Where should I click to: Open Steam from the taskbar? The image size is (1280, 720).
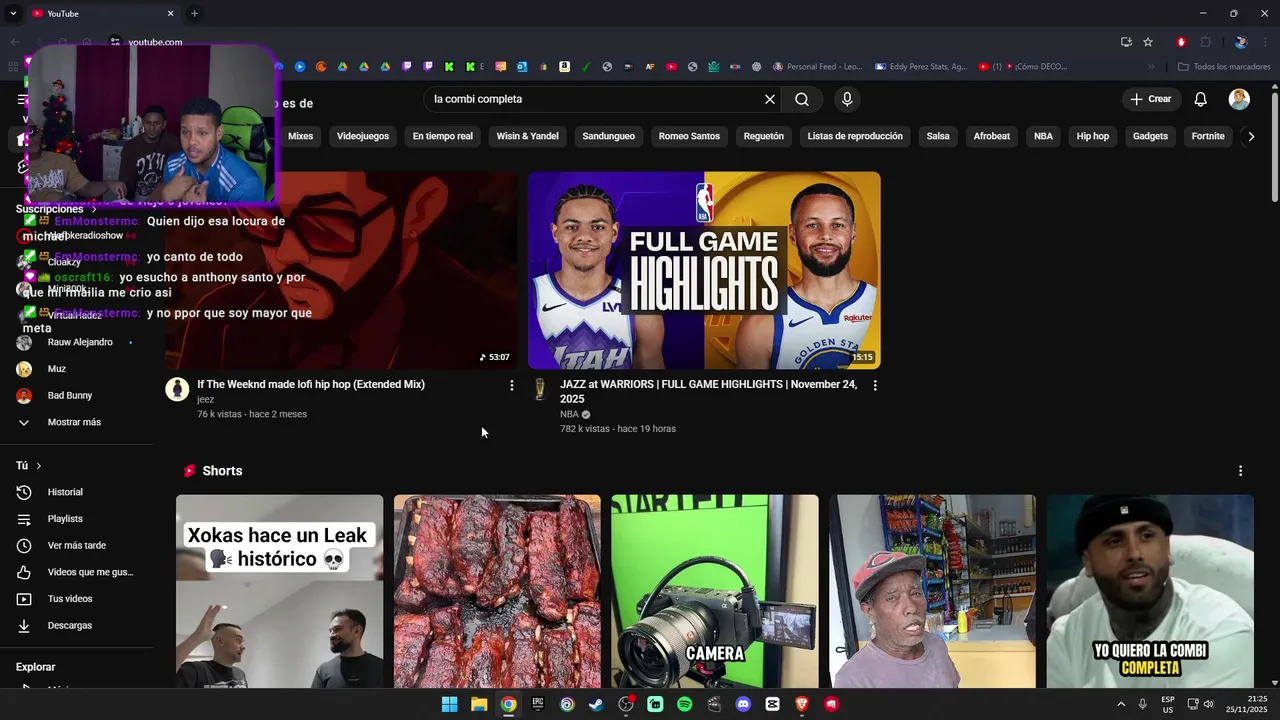(596, 704)
